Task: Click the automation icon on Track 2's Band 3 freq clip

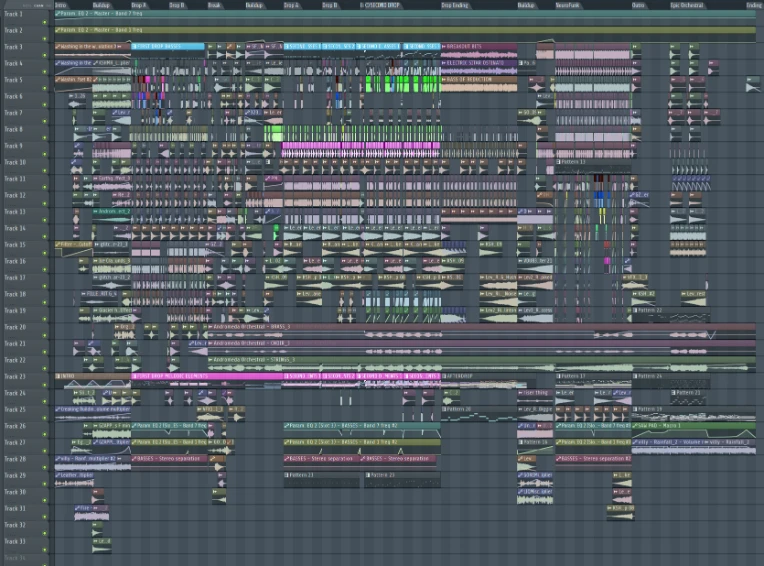Action: tap(58, 30)
